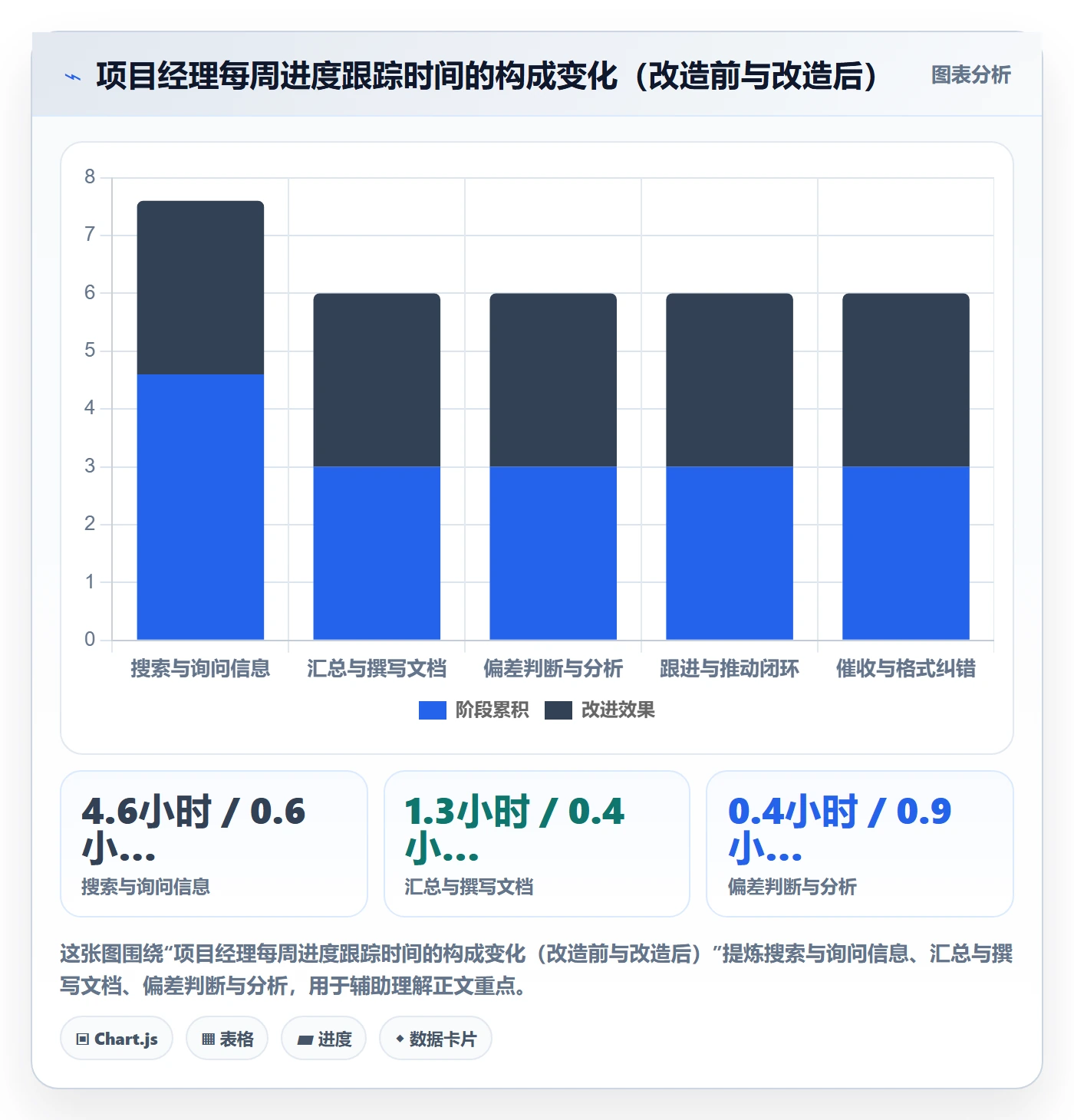Viewport: 1074px width, 1120px height.
Task: Click the dark segment of 偏差判断与分析 bar
Action: (x=553, y=380)
